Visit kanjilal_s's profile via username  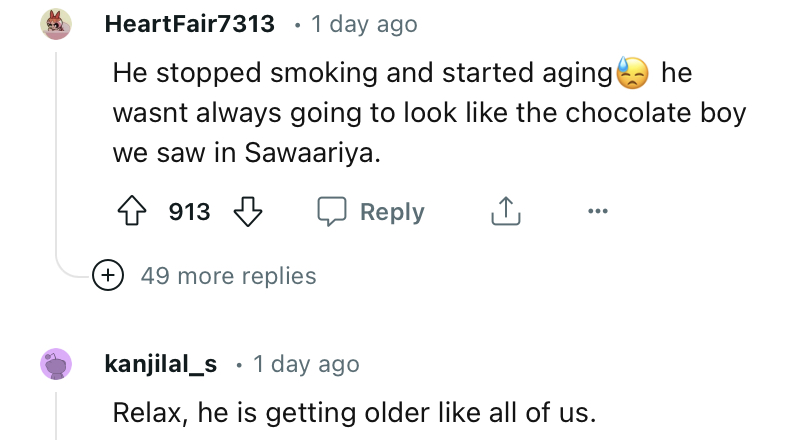coord(160,364)
